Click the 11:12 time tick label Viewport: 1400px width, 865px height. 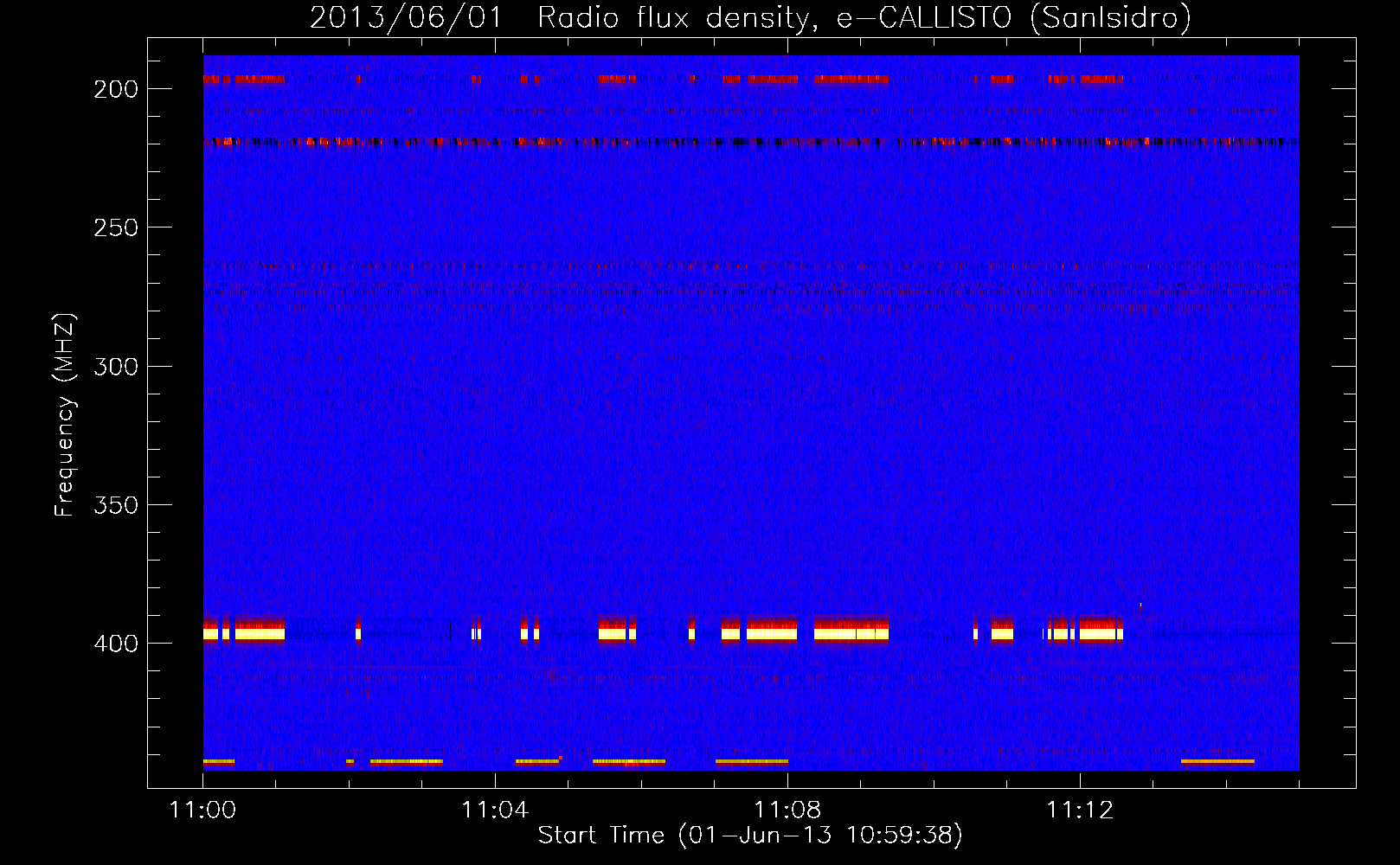[1080, 811]
